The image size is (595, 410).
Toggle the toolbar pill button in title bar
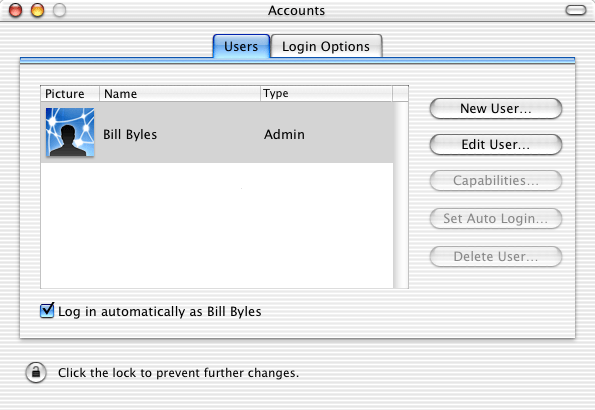576,10
